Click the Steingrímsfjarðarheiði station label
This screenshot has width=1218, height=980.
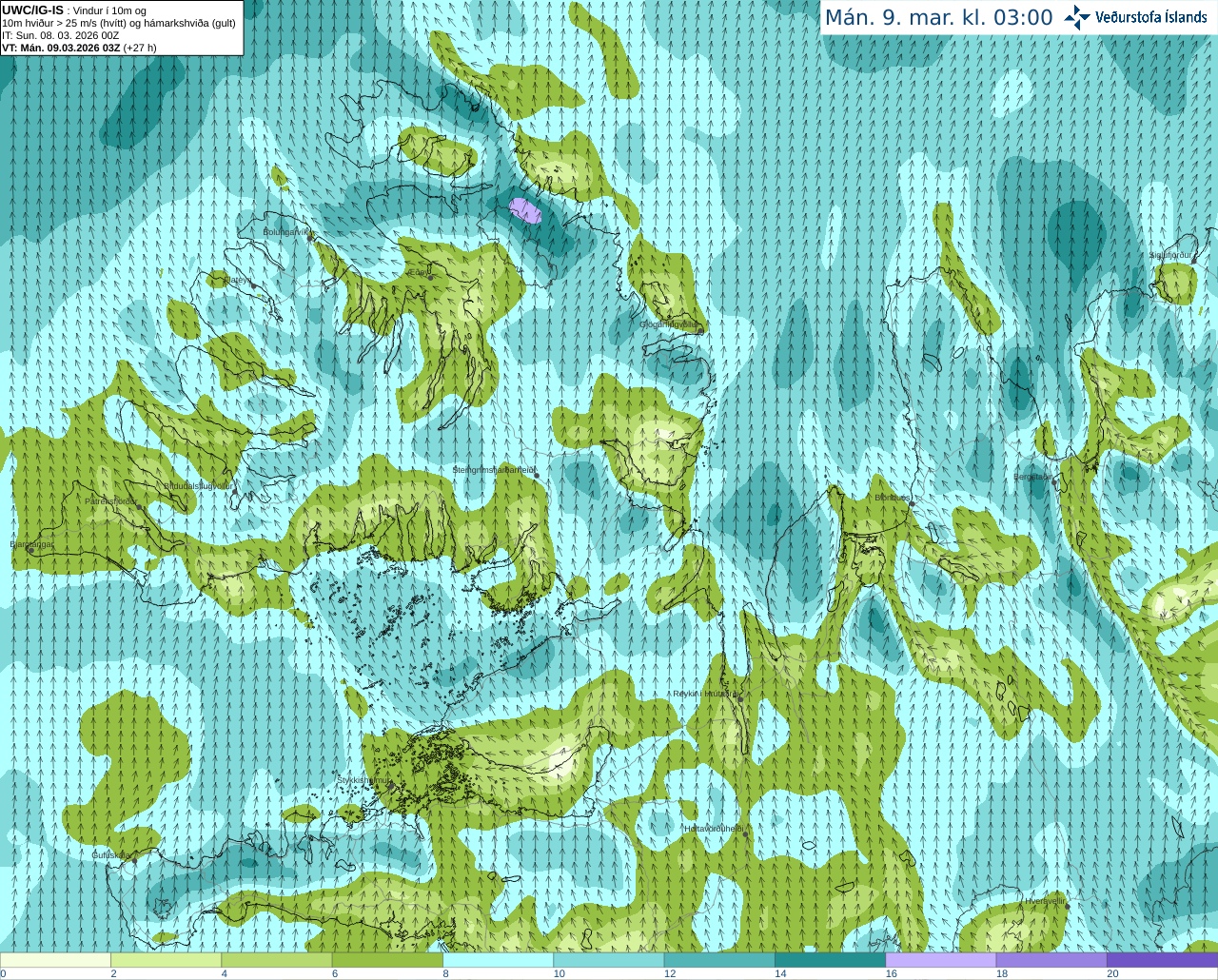click(x=493, y=469)
